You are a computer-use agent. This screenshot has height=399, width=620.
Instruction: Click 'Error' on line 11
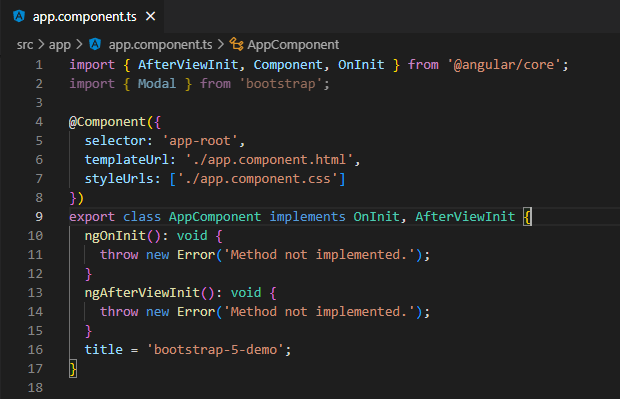tap(196, 255)
